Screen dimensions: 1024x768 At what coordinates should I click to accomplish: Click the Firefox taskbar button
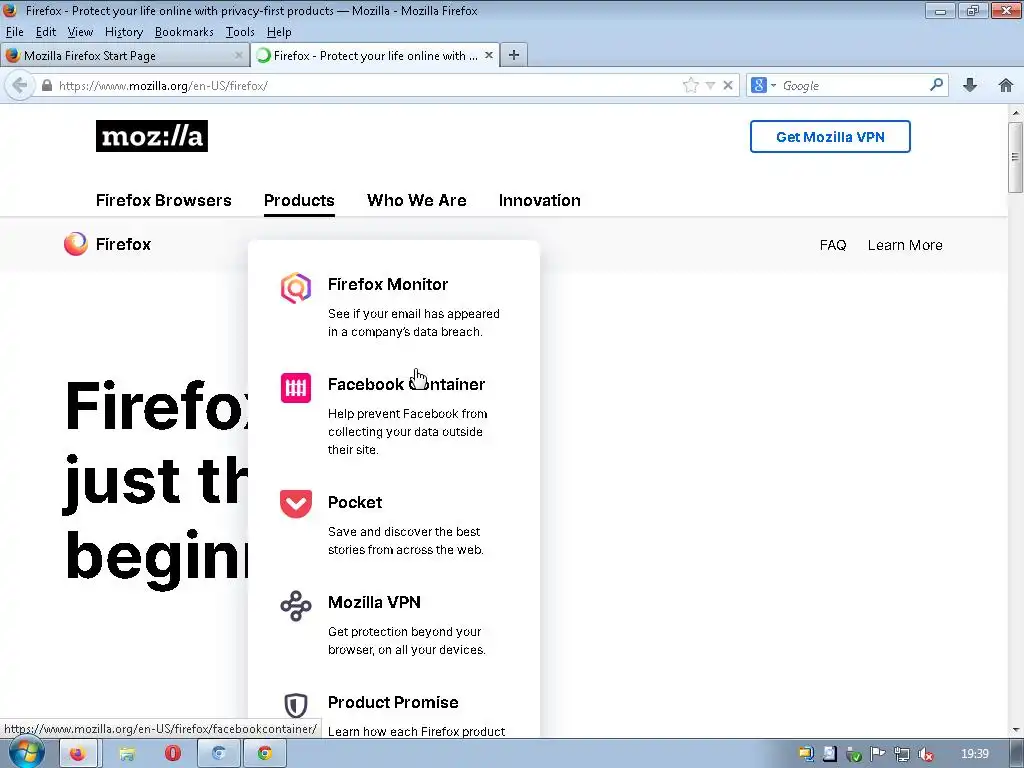click(78, 754)
